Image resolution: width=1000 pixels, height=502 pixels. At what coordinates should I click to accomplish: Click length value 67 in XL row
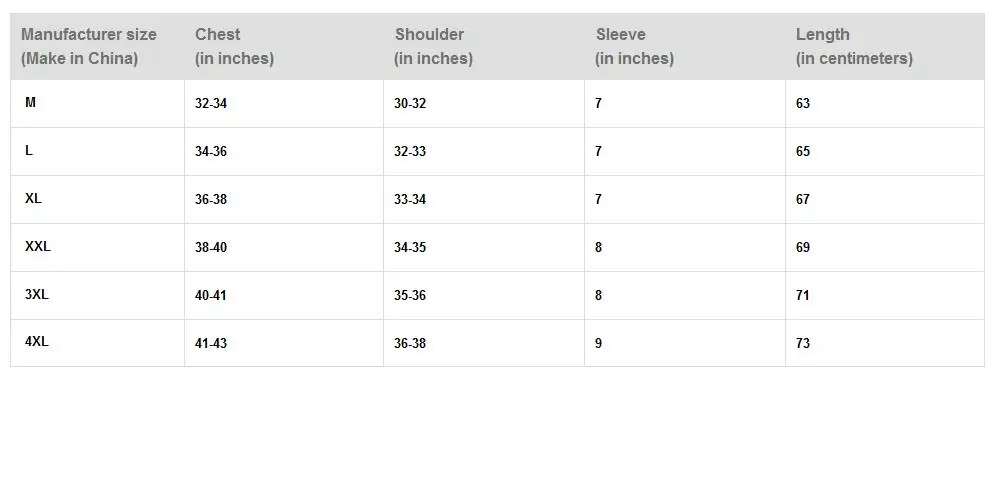(803, 200)
